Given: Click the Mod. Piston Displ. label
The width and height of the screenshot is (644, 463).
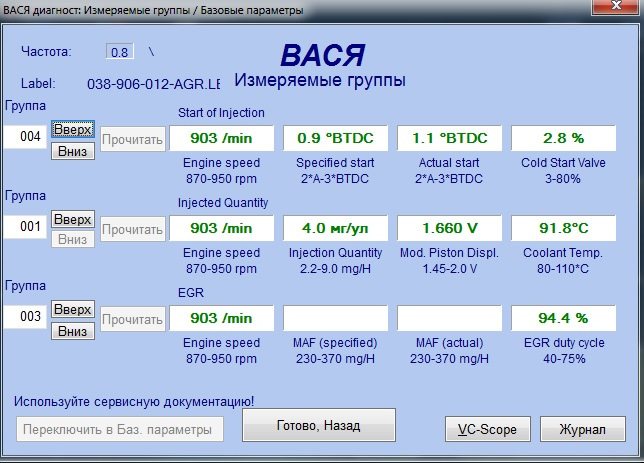Looking at the screenshot, I should (449, 253).
